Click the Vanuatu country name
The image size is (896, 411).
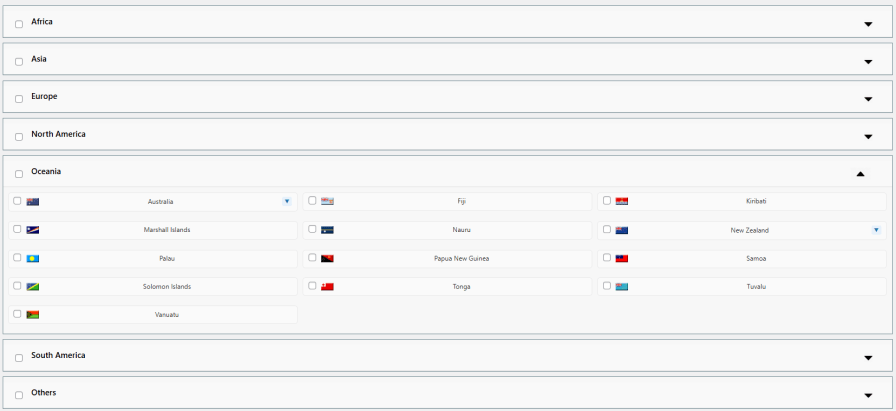click(167, 314)
